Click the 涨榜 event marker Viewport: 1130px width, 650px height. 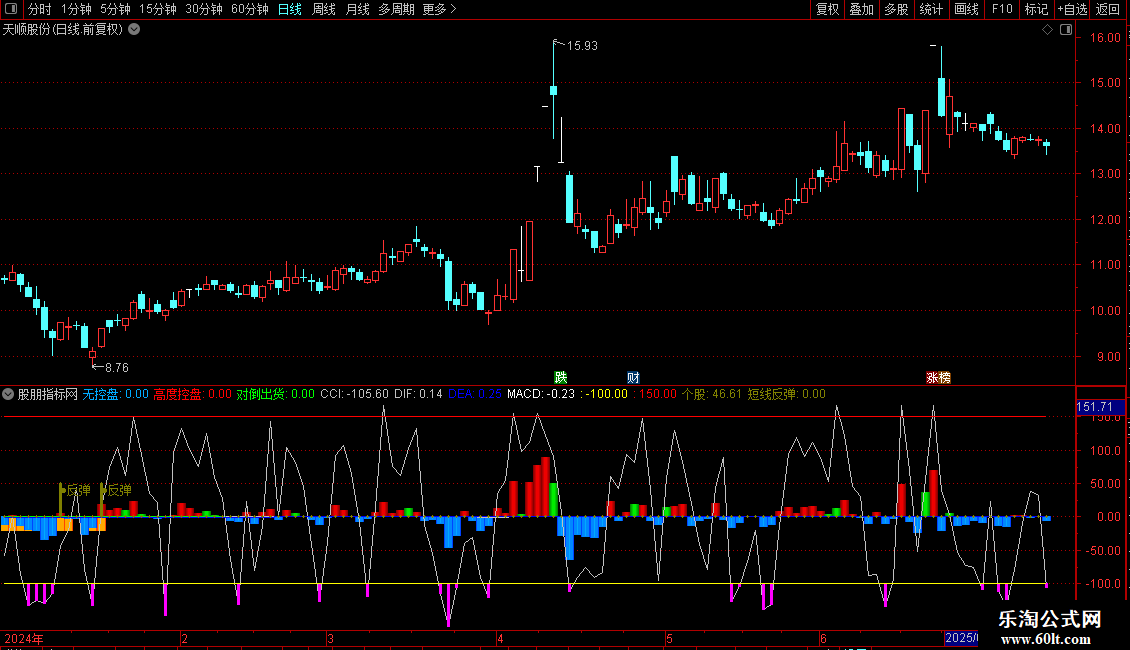tap(938, 378)
